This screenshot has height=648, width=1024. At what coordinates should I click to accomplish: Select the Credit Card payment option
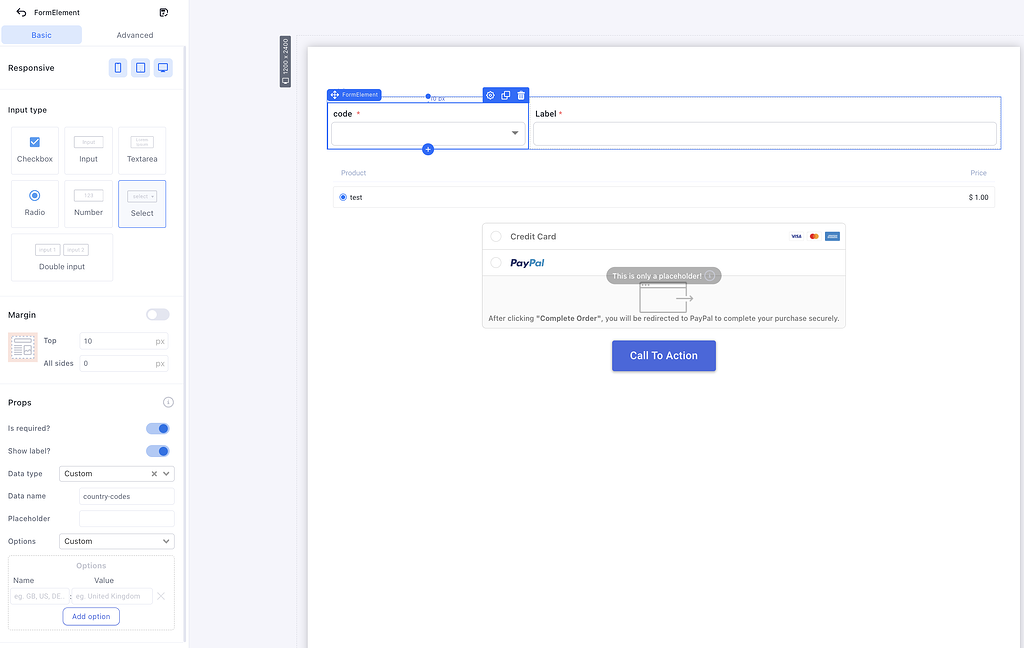point(496,237)
